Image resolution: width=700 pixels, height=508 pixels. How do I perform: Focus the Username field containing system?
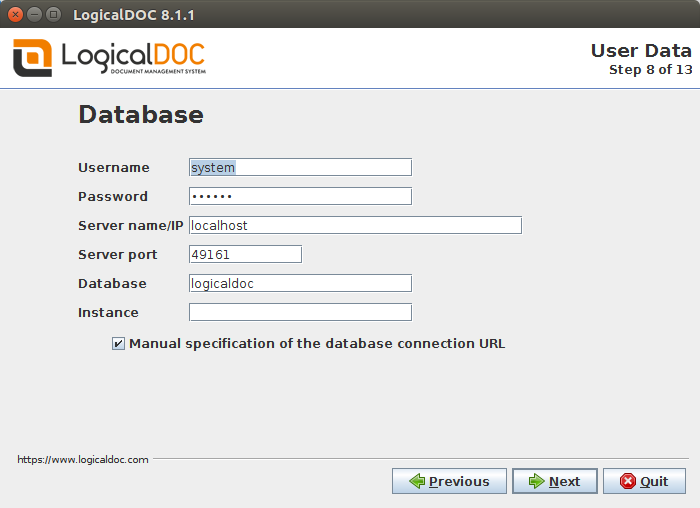click(300, 167)
